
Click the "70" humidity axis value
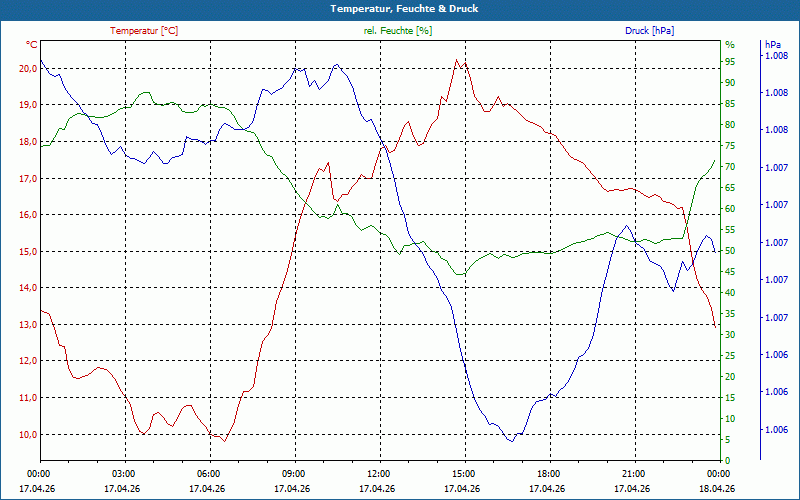(730, 167)
